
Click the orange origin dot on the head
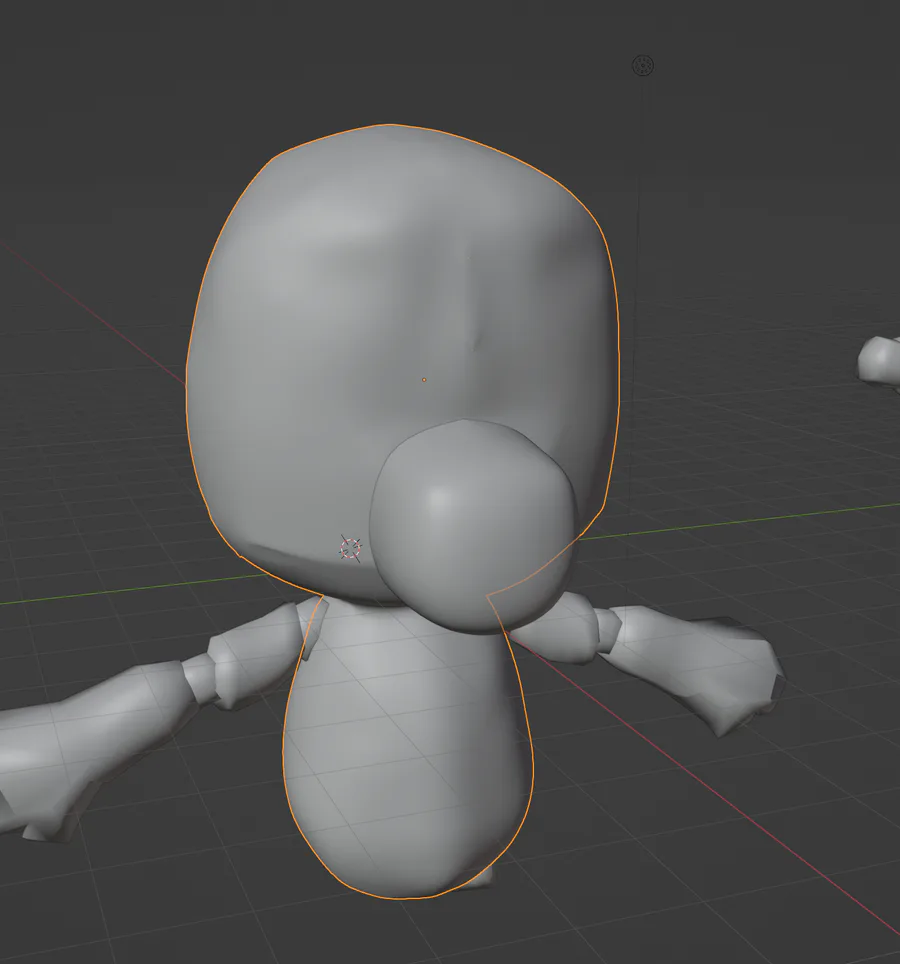424,380
